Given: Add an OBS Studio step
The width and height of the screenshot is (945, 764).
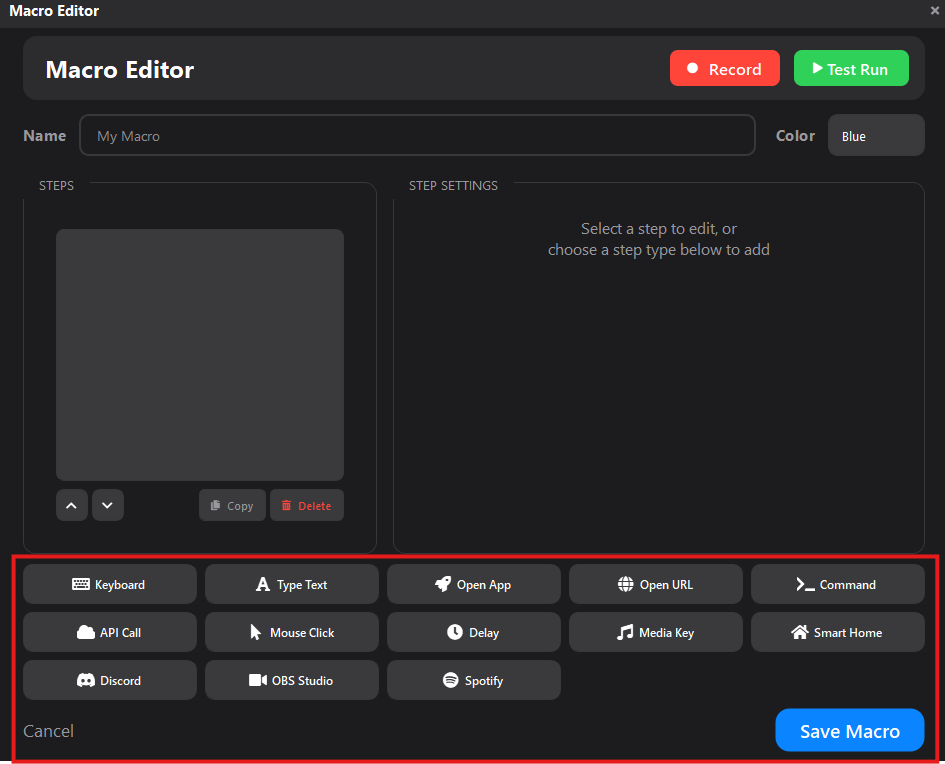Looking at the screenshot, I should coord(291,680).
